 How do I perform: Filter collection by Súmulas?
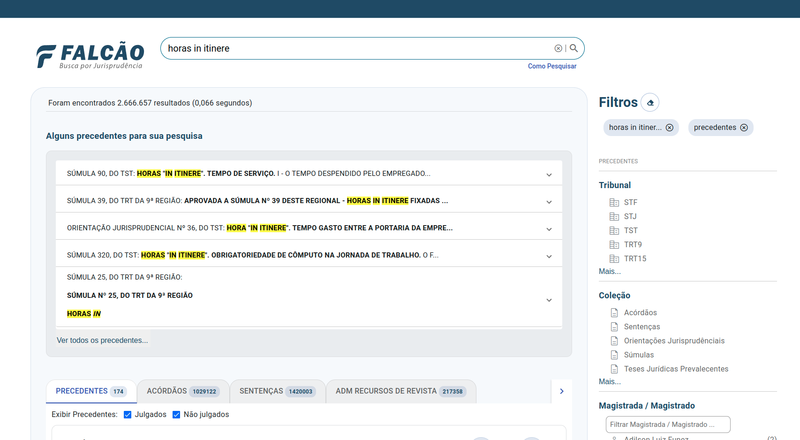click(639, 355)
